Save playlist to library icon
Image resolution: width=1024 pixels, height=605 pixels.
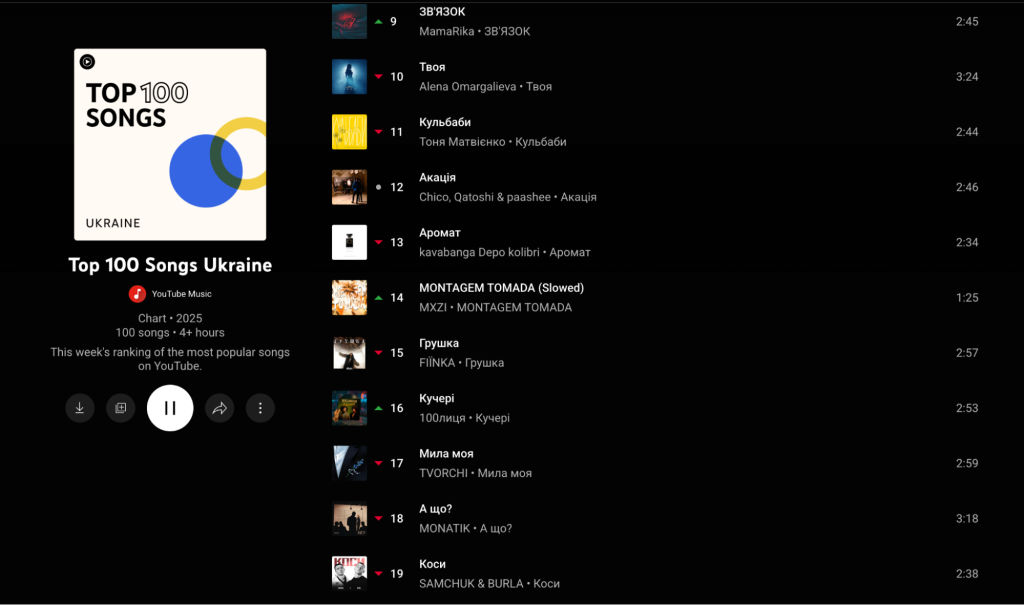[x=121, y=408]
